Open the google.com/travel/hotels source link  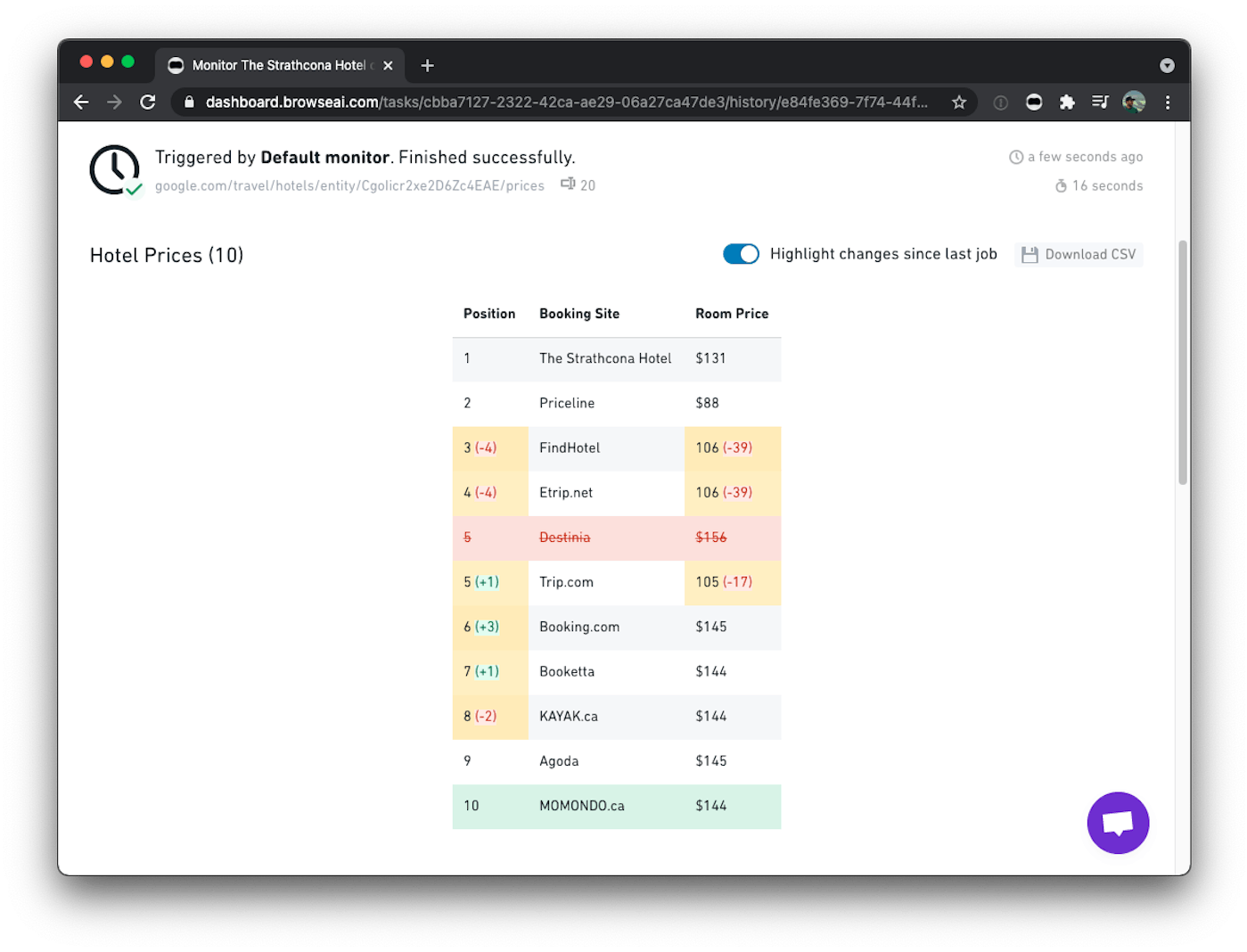pyautogui.click(x=349, y=185)
